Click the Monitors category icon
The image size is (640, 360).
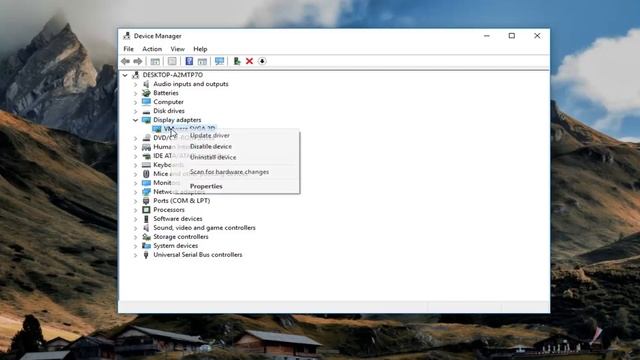(146, 183)
